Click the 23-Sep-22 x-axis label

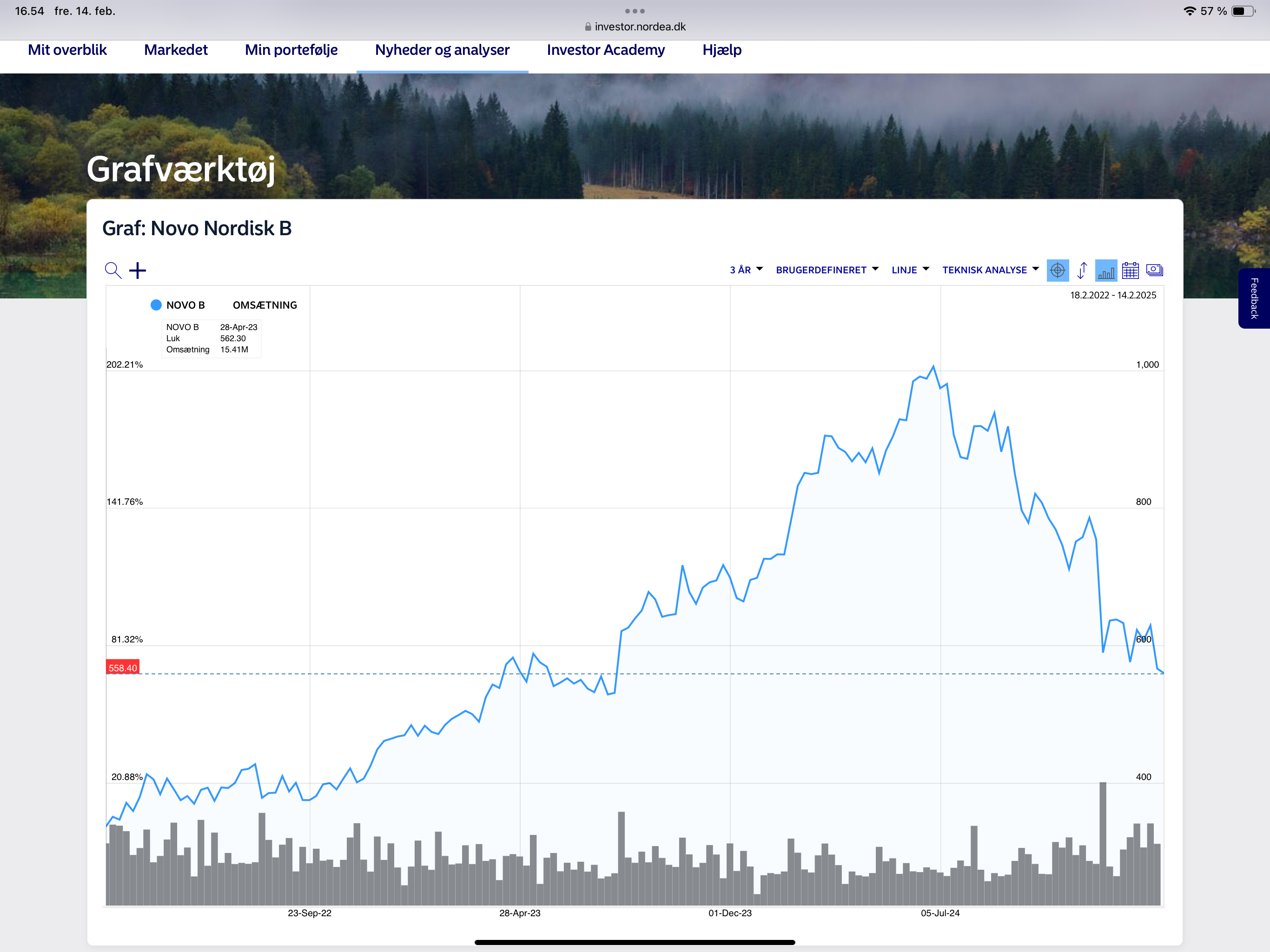click(310, 913)
